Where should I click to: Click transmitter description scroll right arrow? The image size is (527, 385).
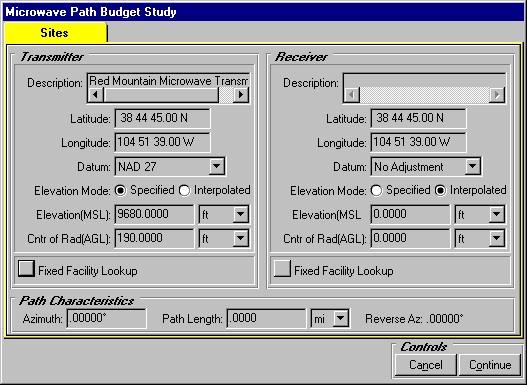(x=241, y=95)
